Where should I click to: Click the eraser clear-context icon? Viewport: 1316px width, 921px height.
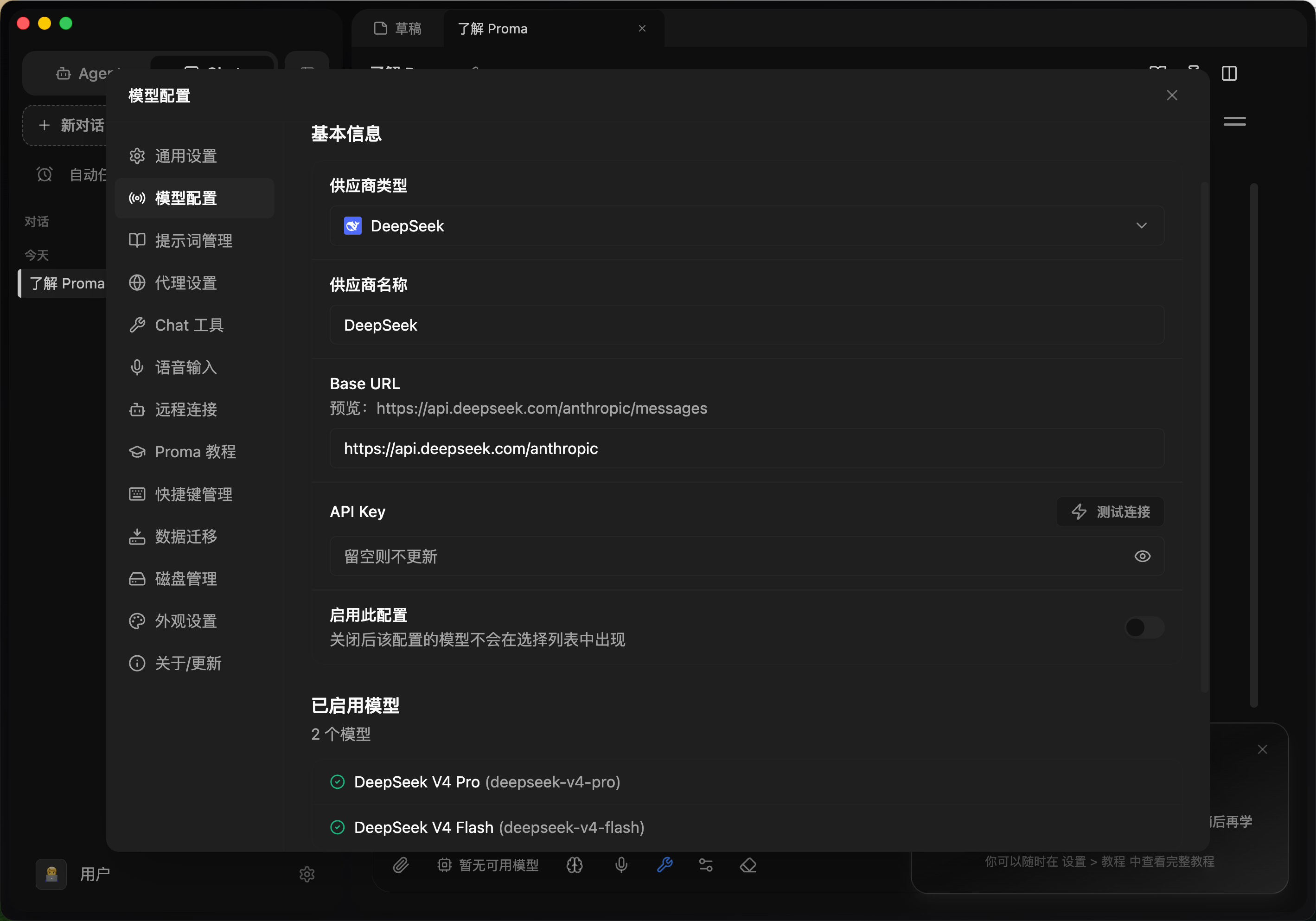(x=748, y=865)
